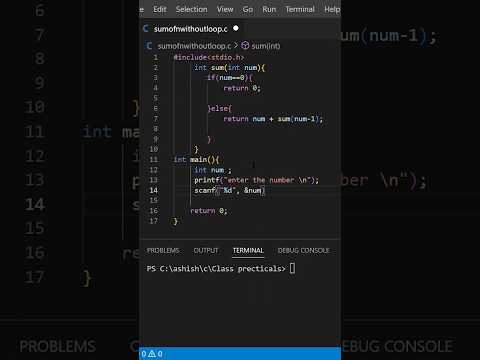Click the printf("enter the number \n"); line
The height and width of the screenshot is (360, 480).
point(257,180)
